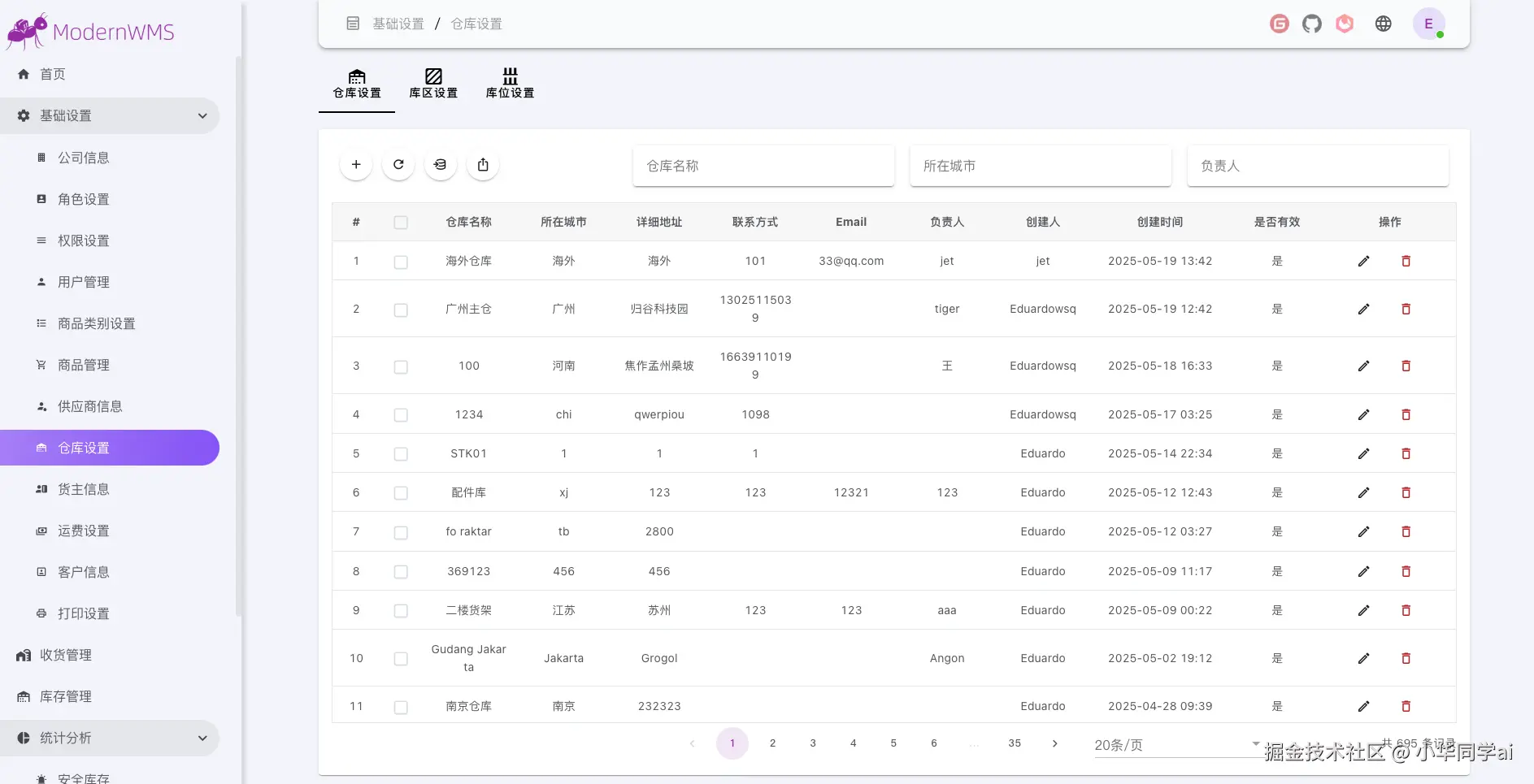
Task: Open 供应商信息 in the sidebar
Action: (110, 406)
